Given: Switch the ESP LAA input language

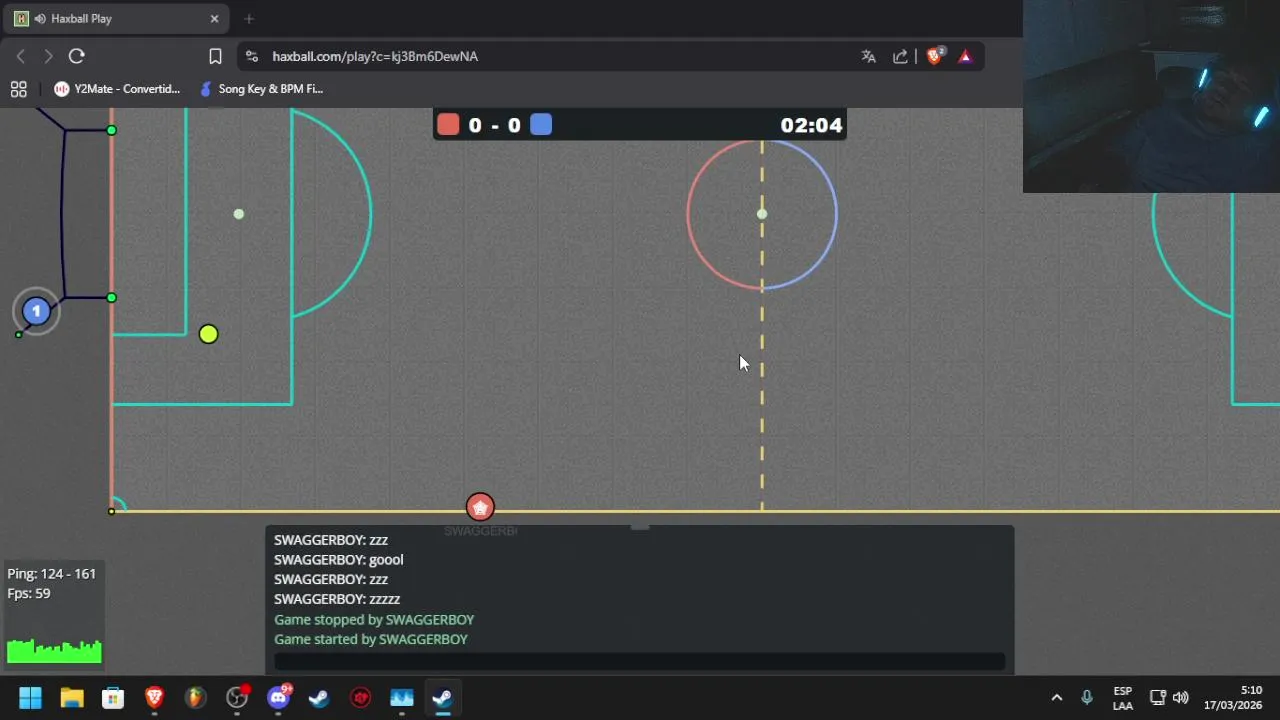Looking at the screenshot, I should click(1123, 698).
